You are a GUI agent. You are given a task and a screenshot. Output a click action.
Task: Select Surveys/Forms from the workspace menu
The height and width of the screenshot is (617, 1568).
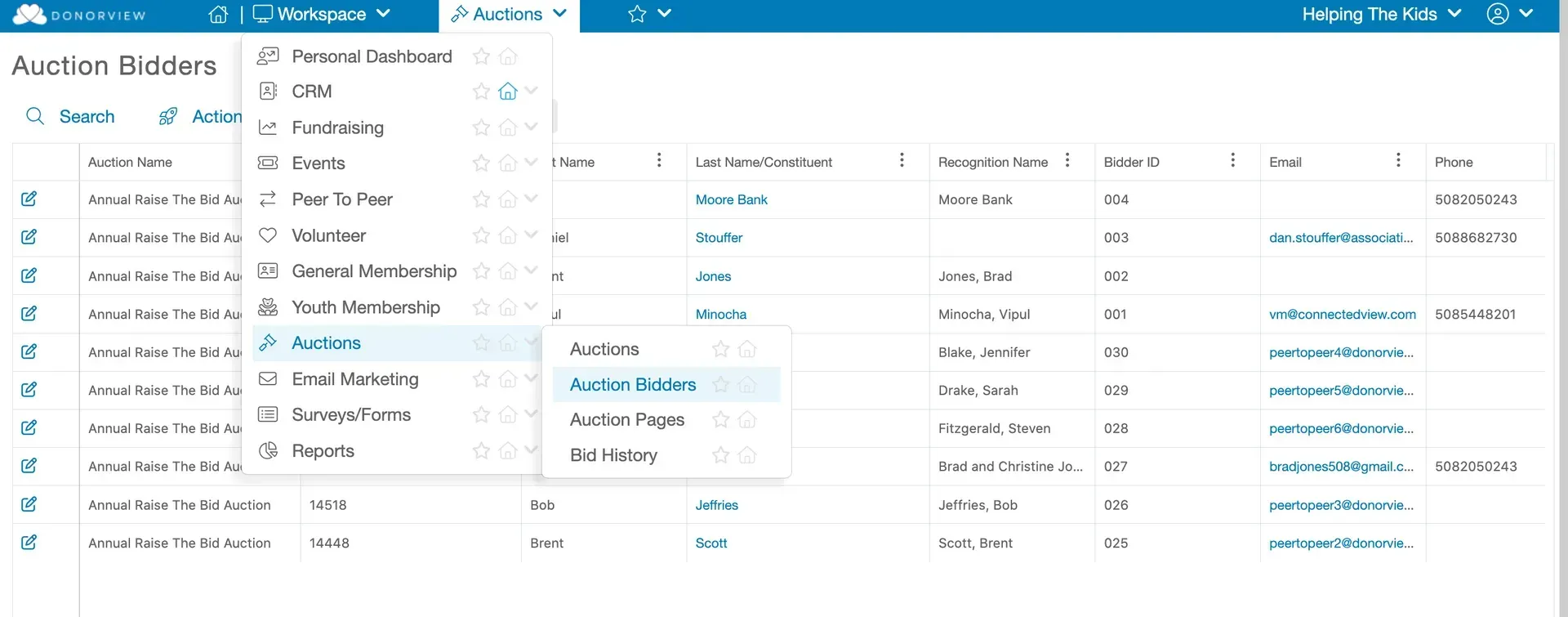click(351, 415)
